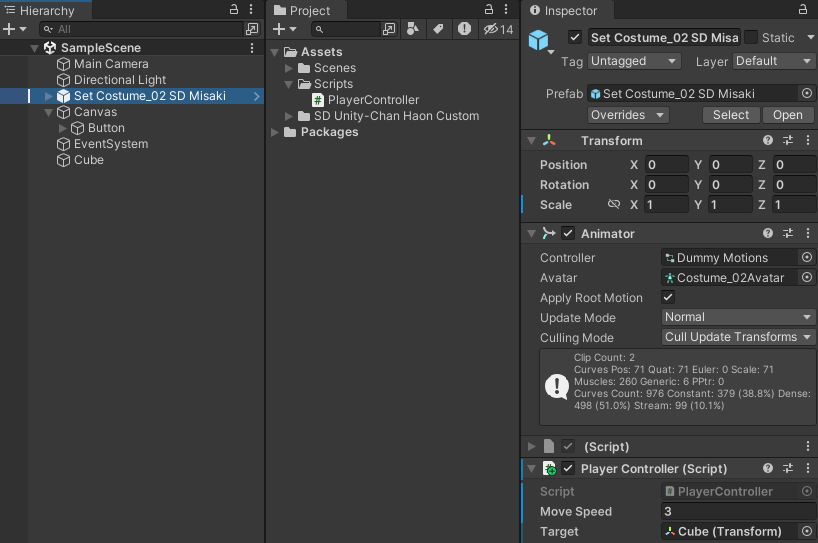818x543 pixels.
Task: Click the Project search field
Action: pyautogui.click(x=345, y=29)
